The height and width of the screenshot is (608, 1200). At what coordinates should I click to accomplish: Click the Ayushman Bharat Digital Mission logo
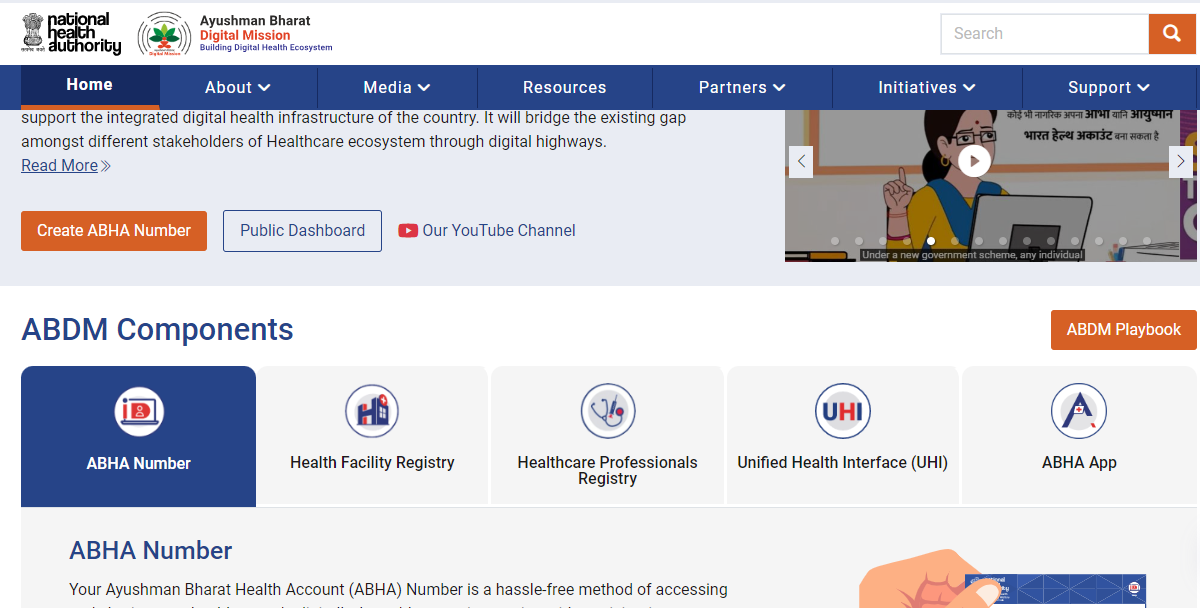pyautogui.click(x=164, y=34)
